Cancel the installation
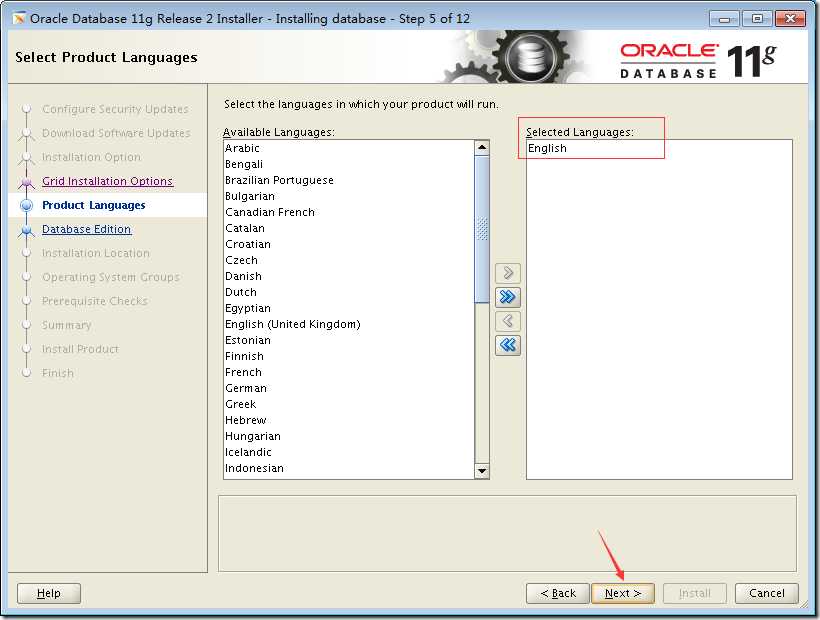 pyautogui.click(x=767, y=593)
